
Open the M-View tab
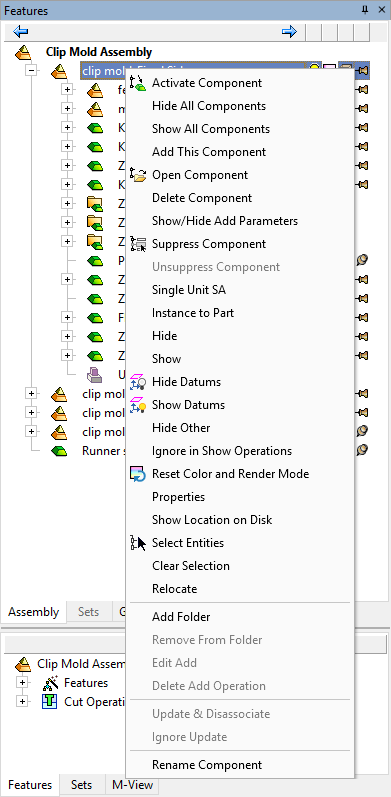click(x=132, y=785)
